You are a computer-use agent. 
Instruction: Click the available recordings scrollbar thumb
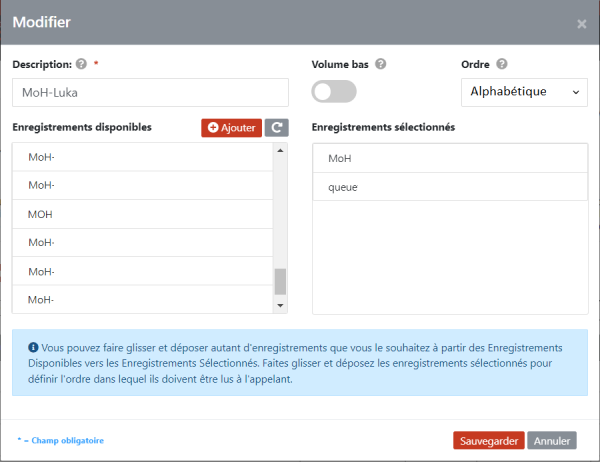tap(280, 282)
